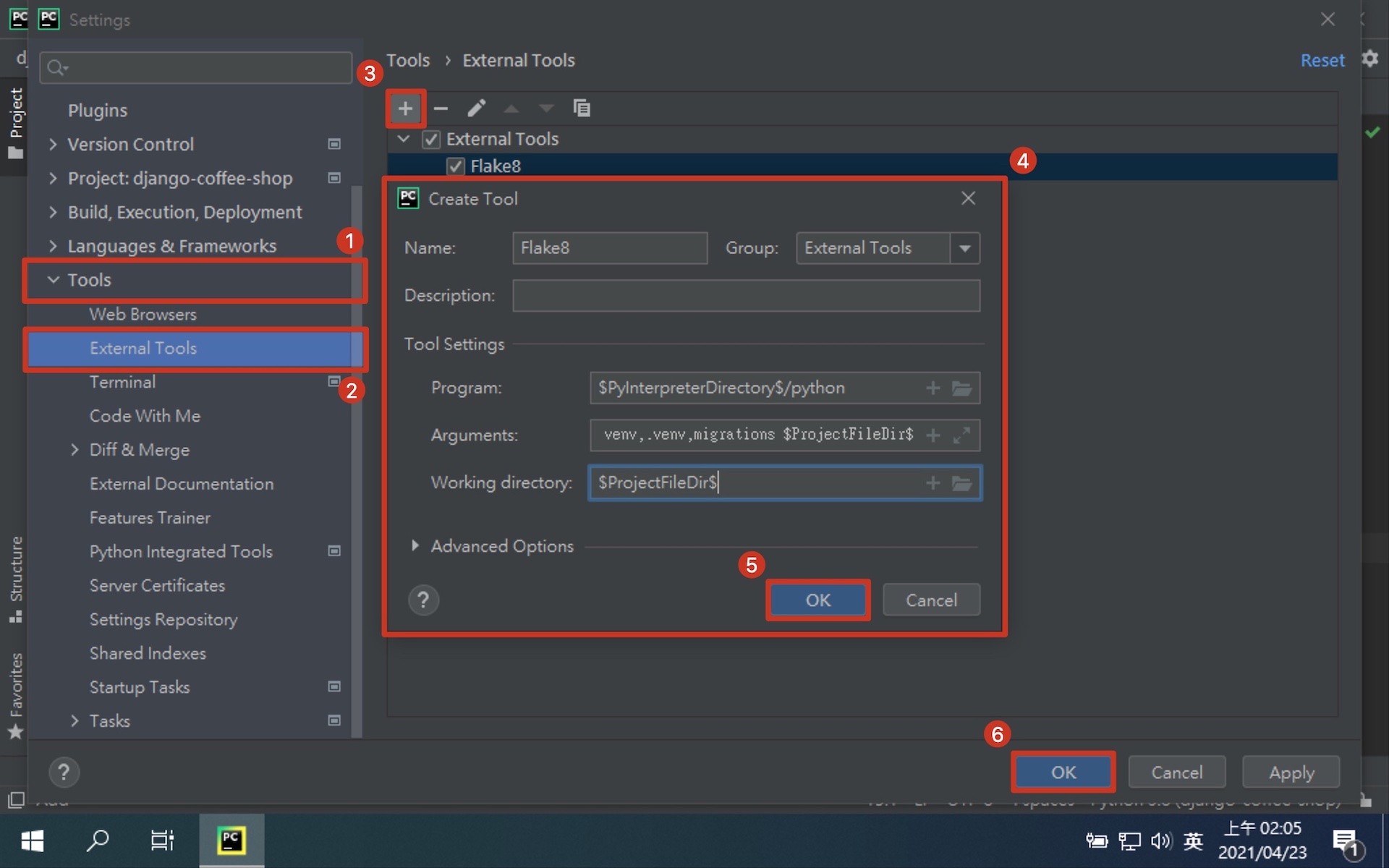Collapse the Tools section chevron
Viewport: 1389px width, 868px height.
tap(53, 280)
